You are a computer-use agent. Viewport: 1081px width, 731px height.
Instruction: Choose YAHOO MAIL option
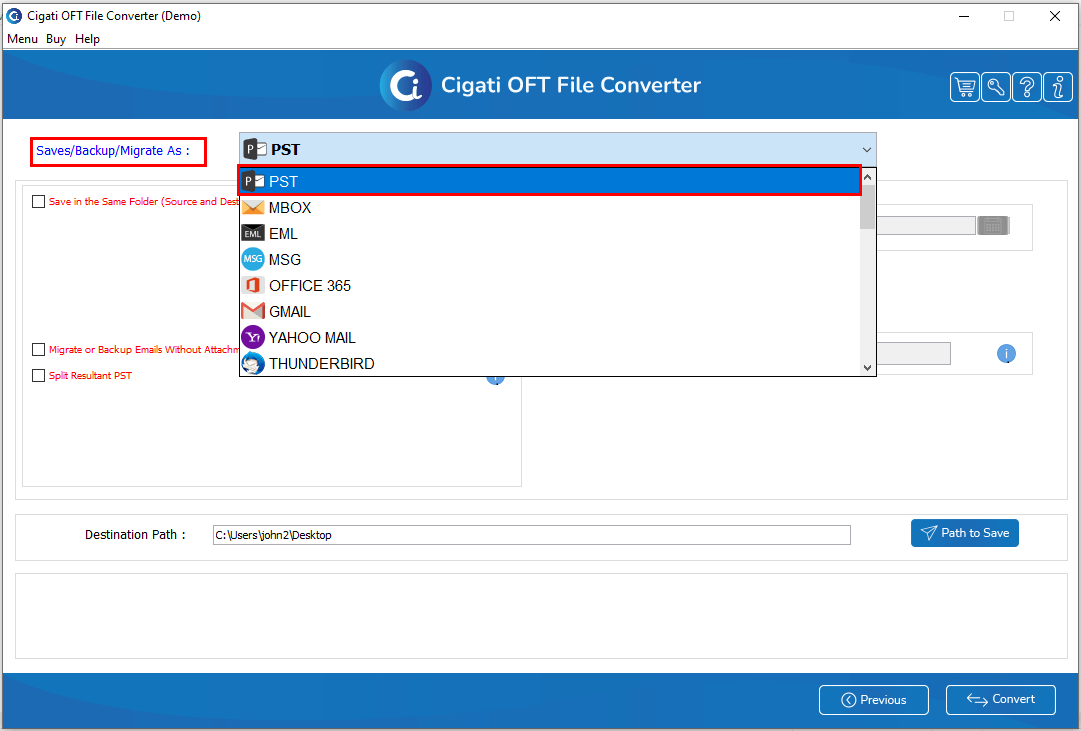[549, 338]
